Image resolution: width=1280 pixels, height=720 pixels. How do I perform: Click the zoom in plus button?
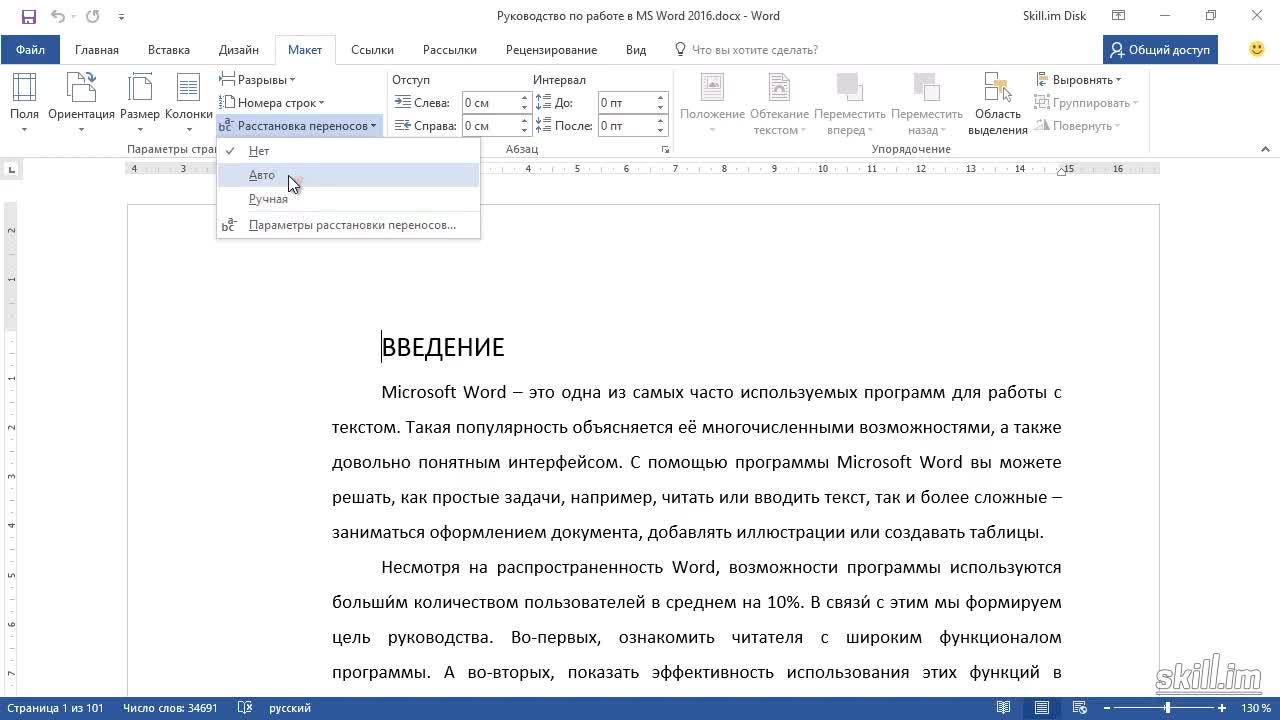1222,708
